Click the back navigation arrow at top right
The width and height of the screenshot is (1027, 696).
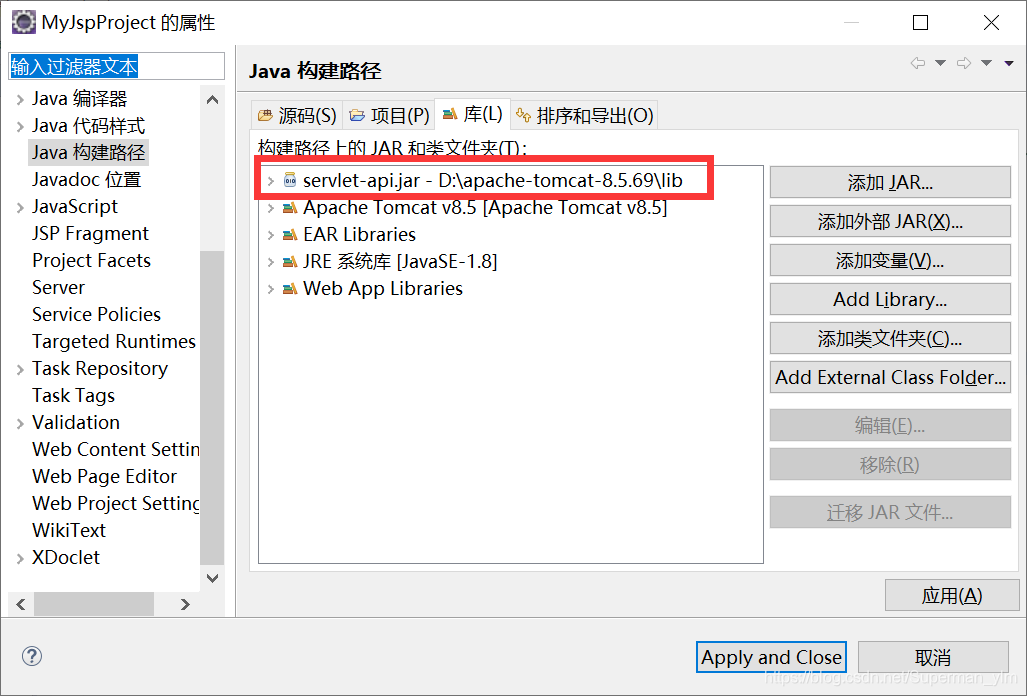click(918, 63)
